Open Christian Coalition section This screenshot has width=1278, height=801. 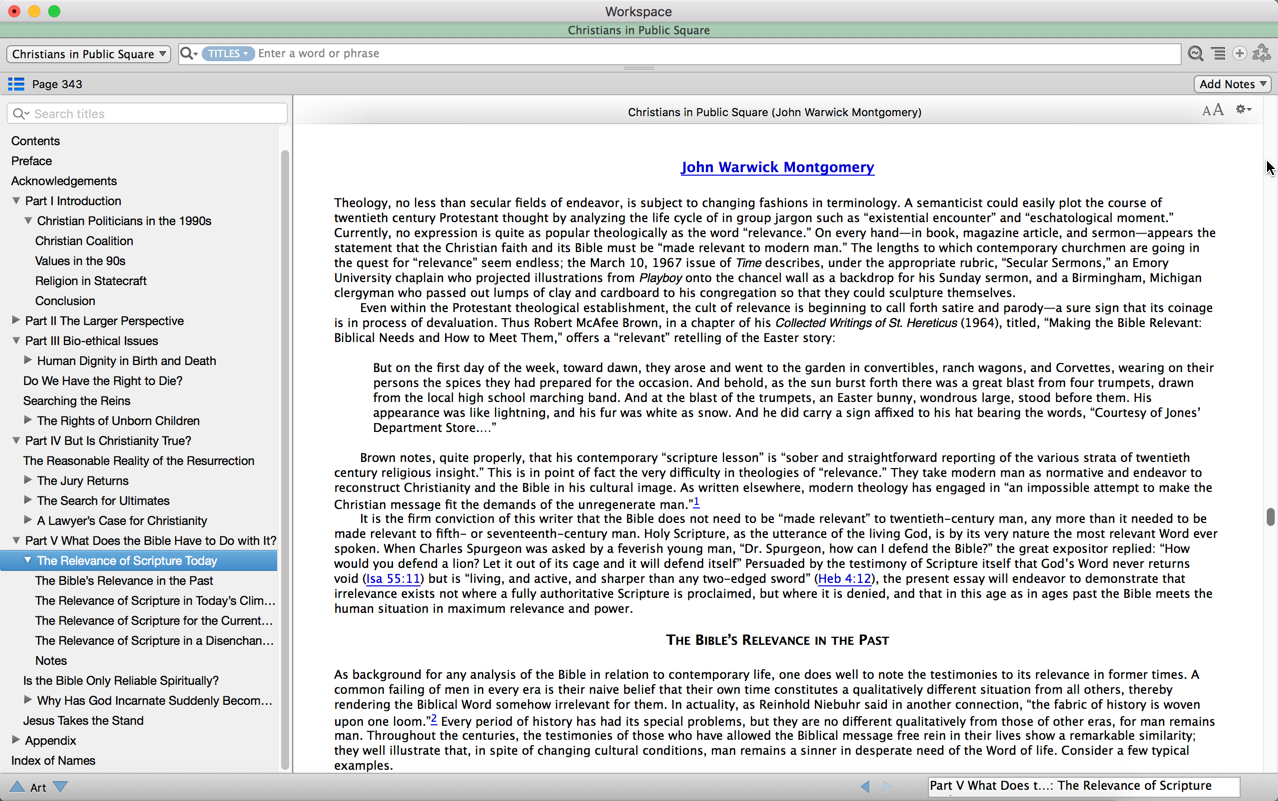pos(84,241)
